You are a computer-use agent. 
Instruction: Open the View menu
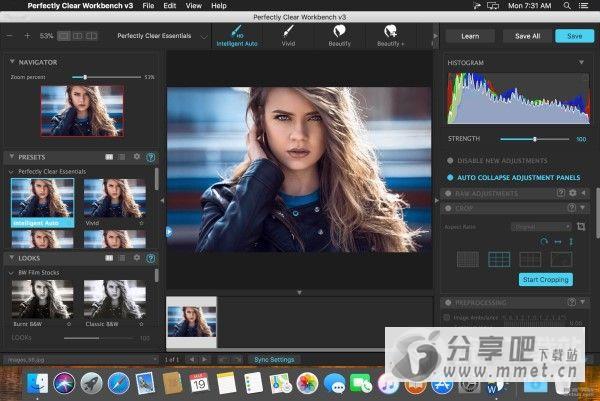tap(194, 6)
